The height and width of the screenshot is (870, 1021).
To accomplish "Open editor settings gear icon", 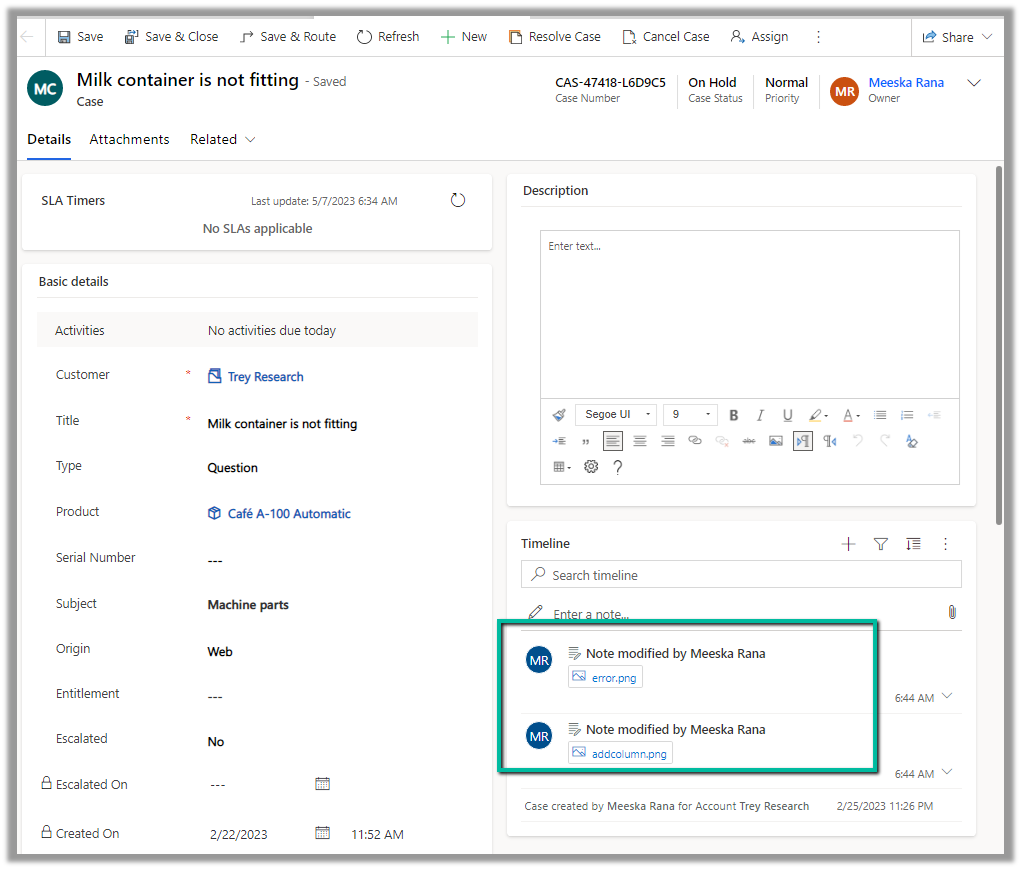I will pos(591,467).
